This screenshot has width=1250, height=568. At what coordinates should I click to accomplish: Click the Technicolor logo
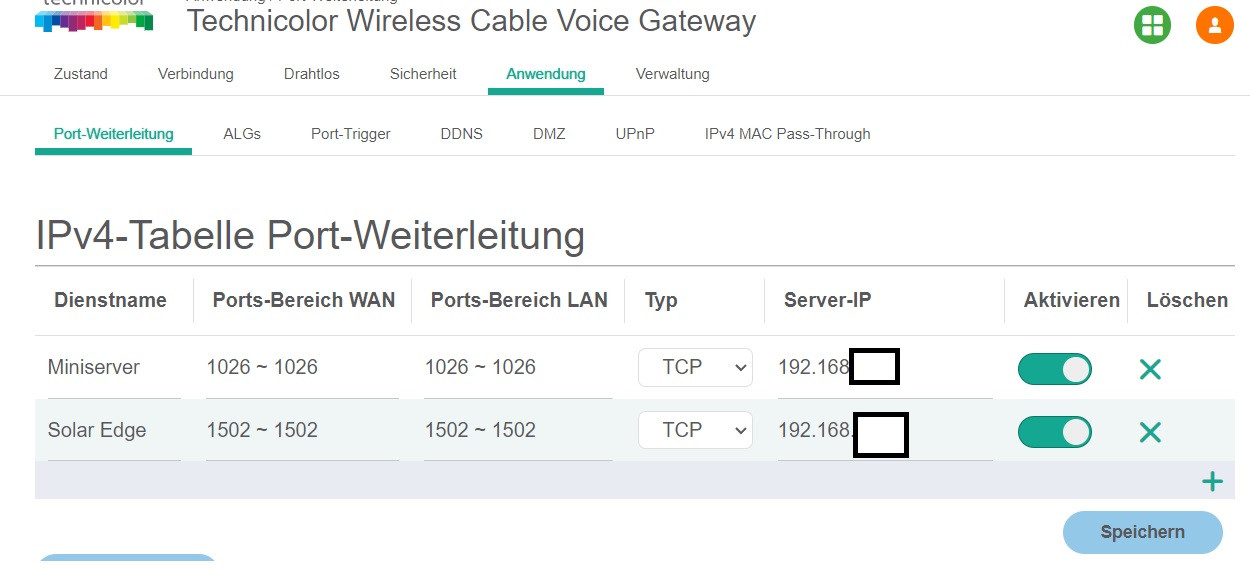click(94, 17)
